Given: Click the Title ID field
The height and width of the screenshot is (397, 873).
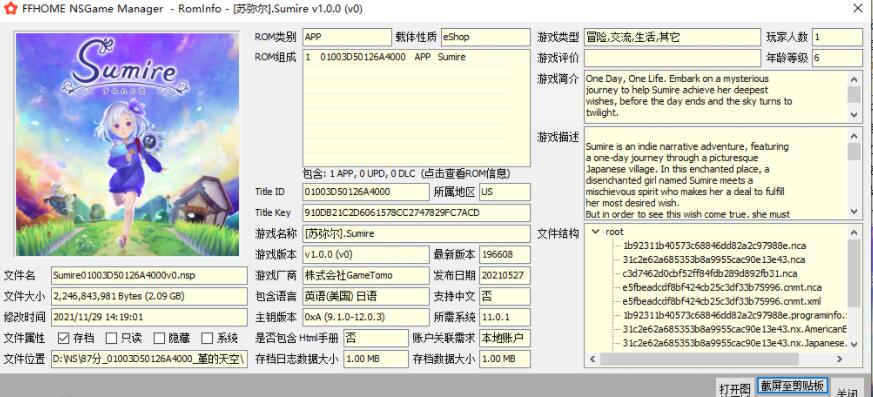Looking at the screenshot, I should tap(366, 192).
